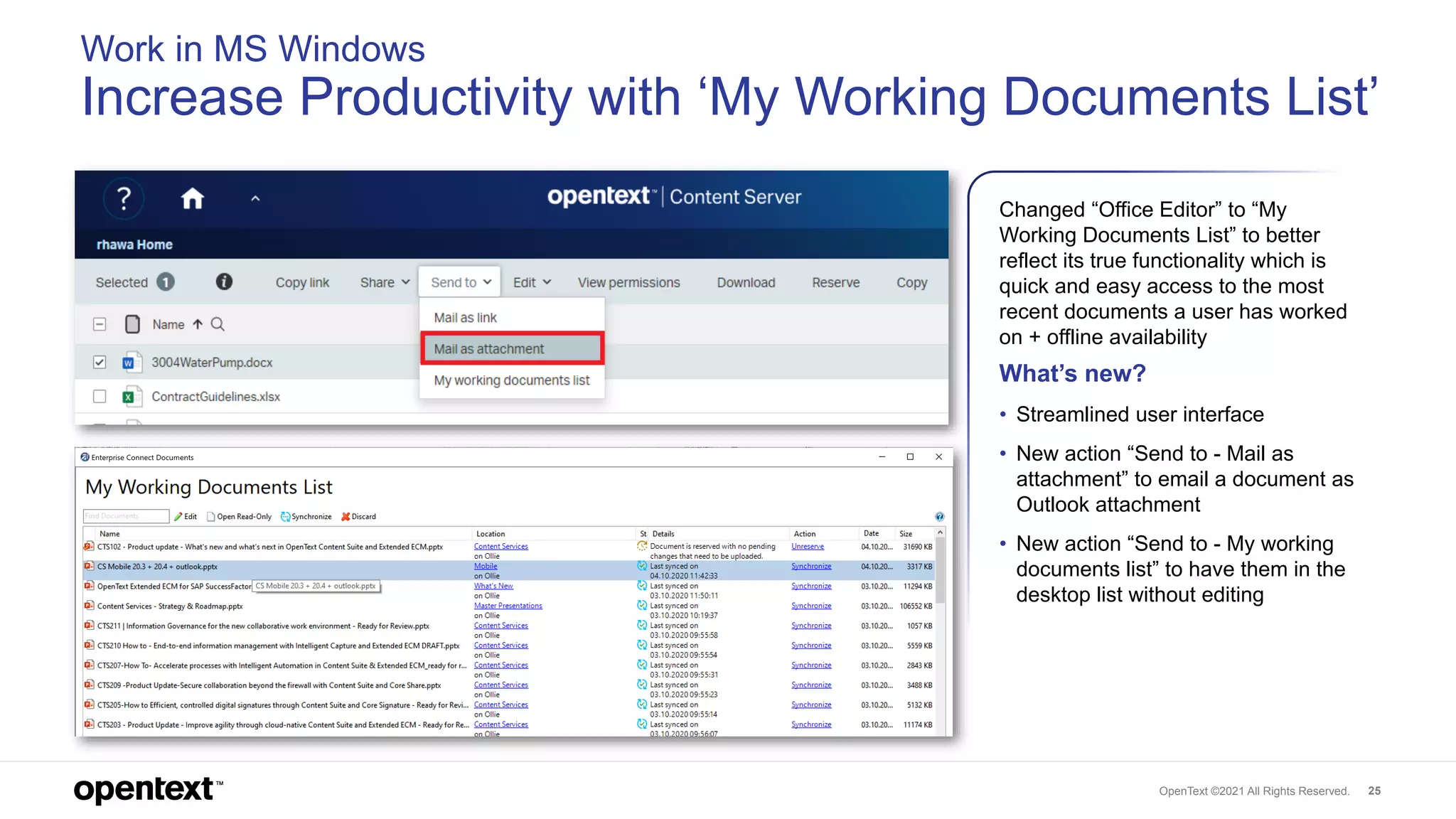Click sync status icon of CS Mobile row
1456x819 pixels.
pyautogui.click(x=642, y=567)
